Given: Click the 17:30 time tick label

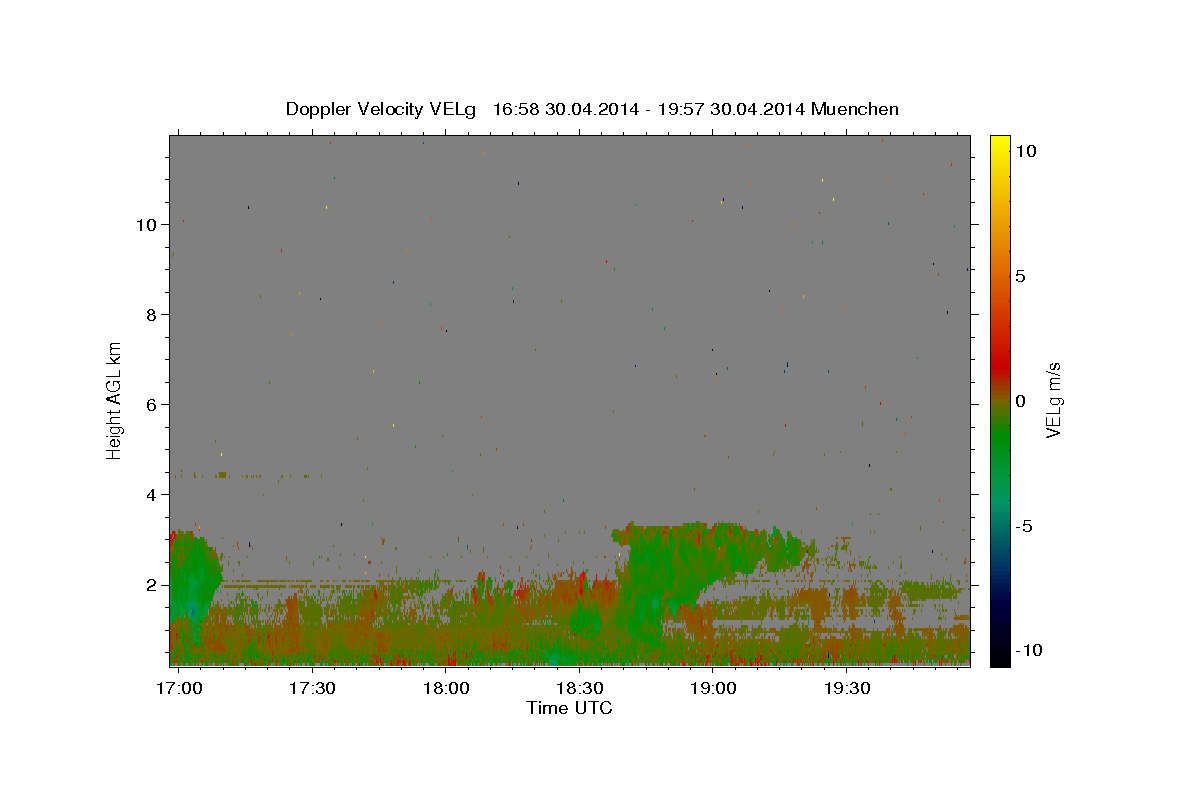Looking at the screenshot, I should pos(313,689).
